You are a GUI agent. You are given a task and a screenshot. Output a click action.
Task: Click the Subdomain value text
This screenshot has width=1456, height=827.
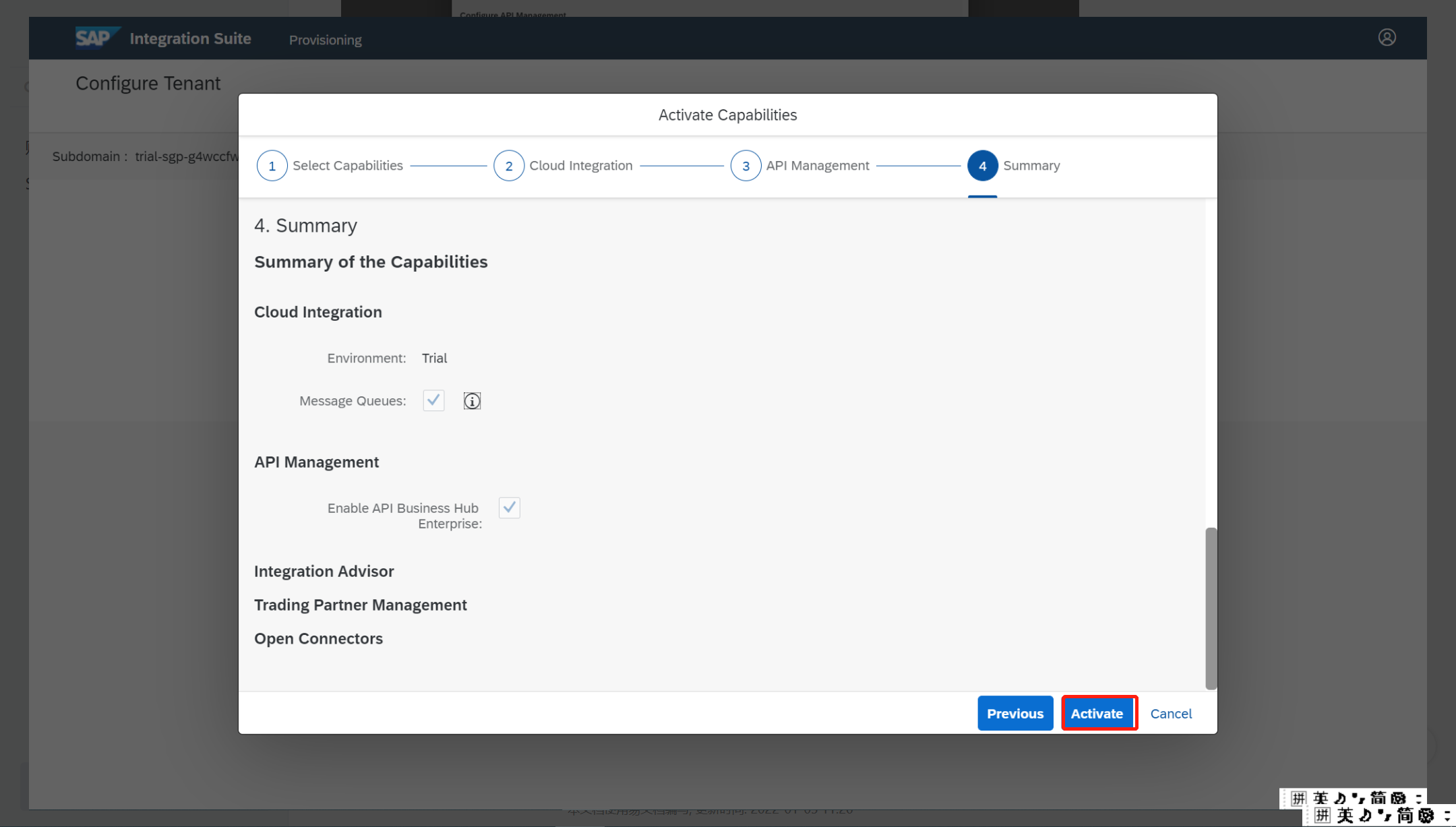187,156
